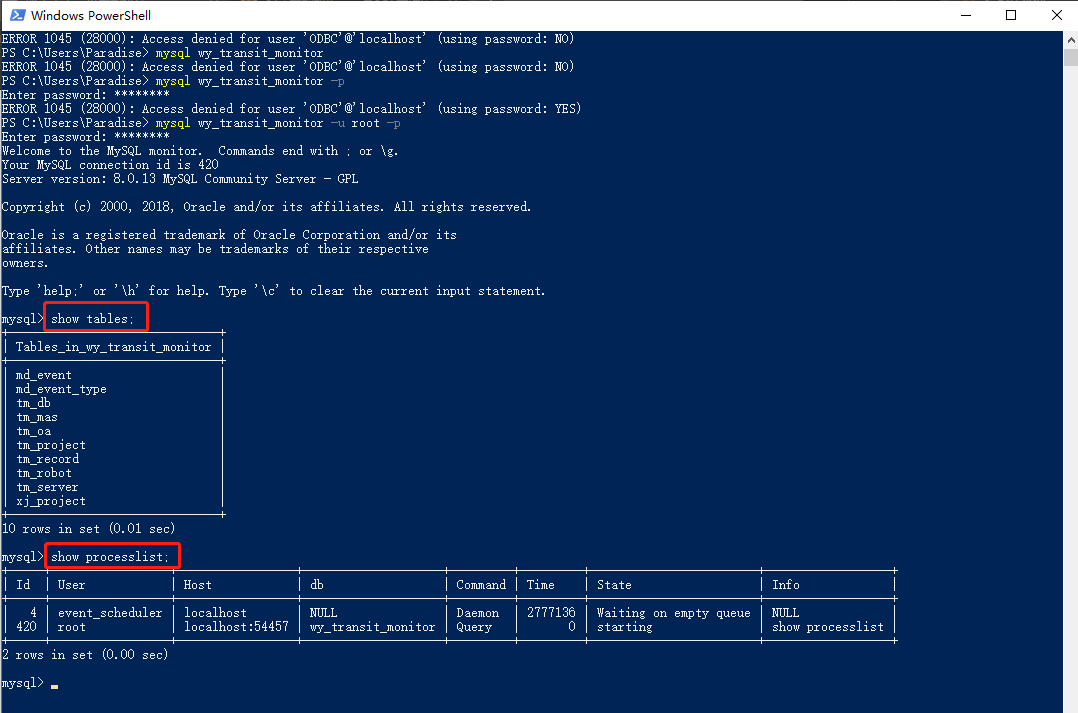Select the md_event table row

(43, 375)
